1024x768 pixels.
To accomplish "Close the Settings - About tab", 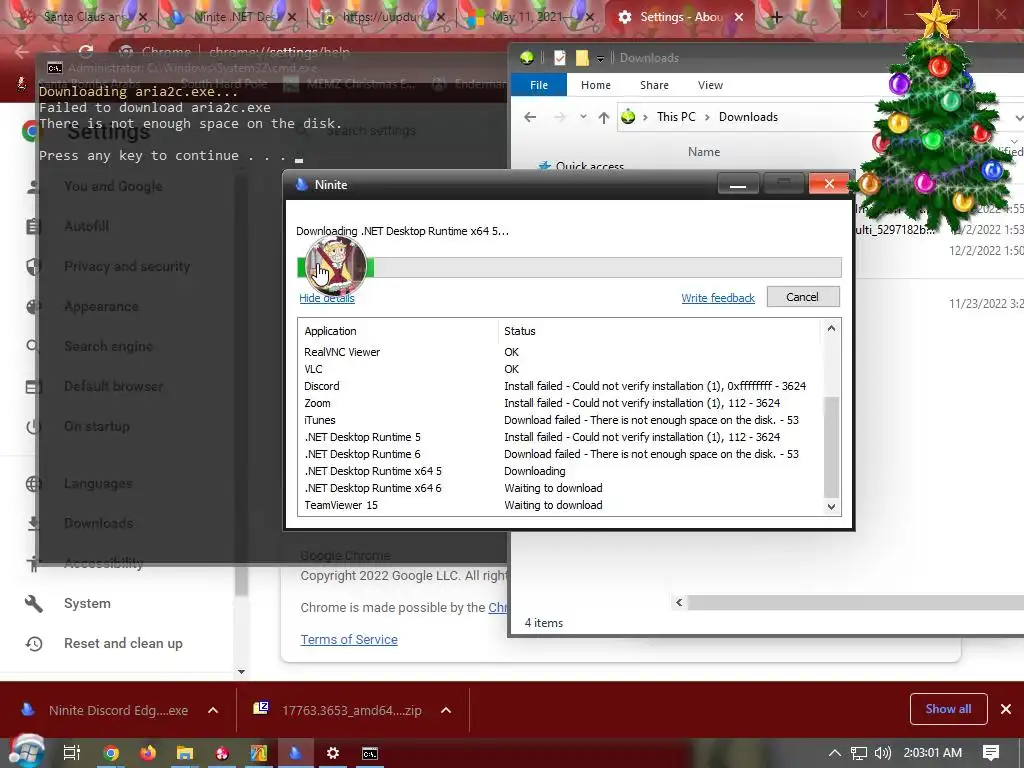I will coord(739,17).
